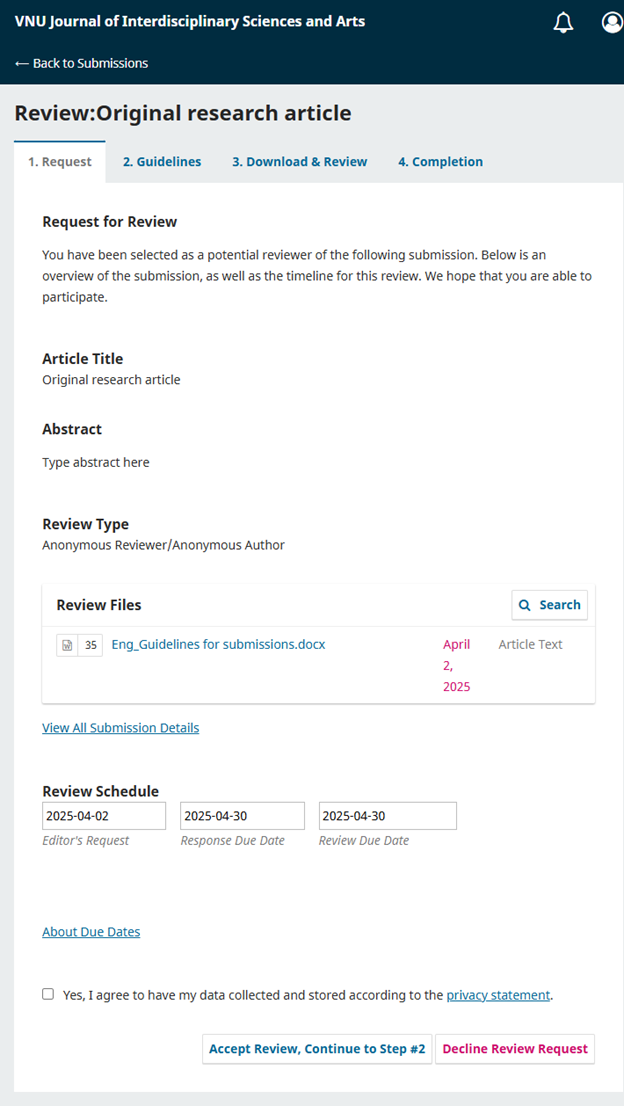
Task: Click the Editor's Request date field
Action: [104, 816]
